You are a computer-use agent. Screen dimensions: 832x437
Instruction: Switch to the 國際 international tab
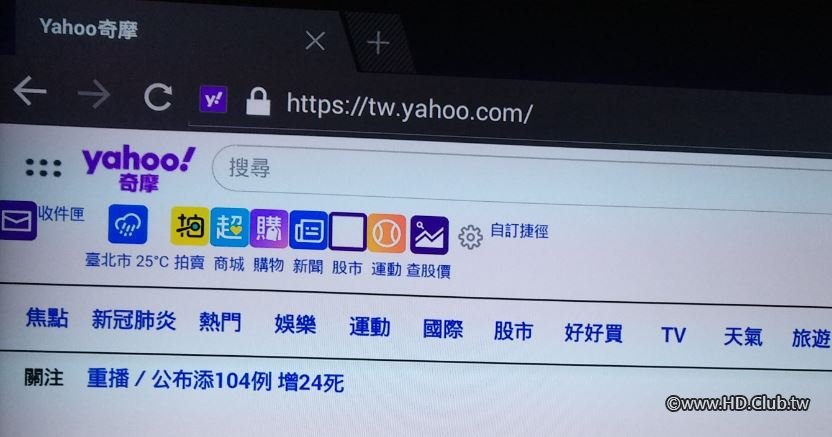tap(443, 329)
